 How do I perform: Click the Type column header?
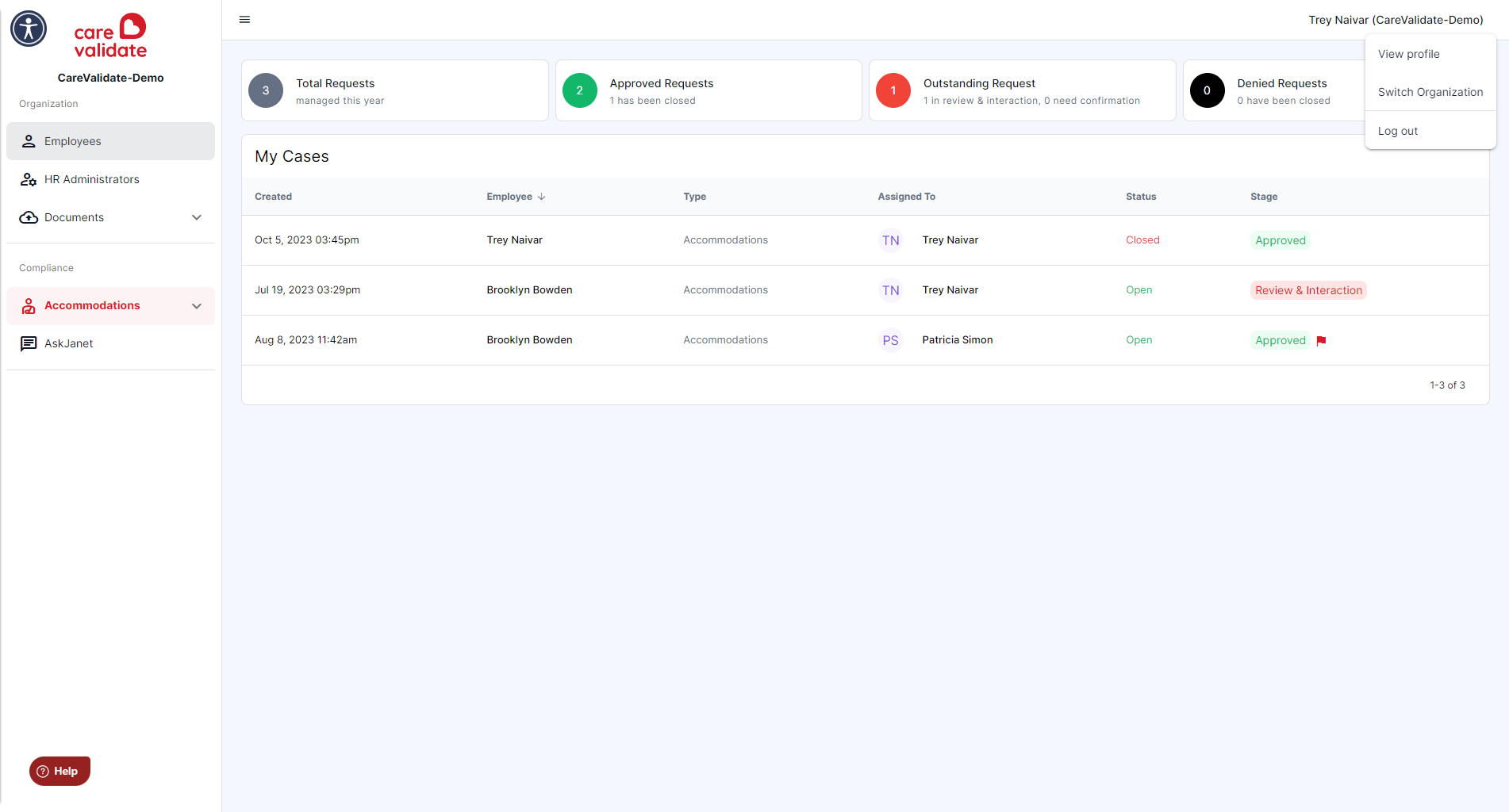tap(694, 197)
